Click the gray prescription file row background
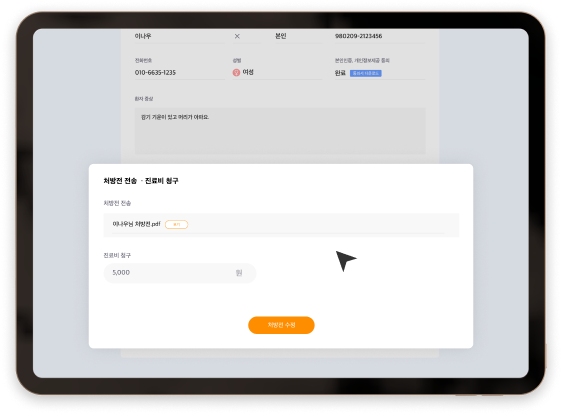 pyautogui.click(x=281, y=225)
